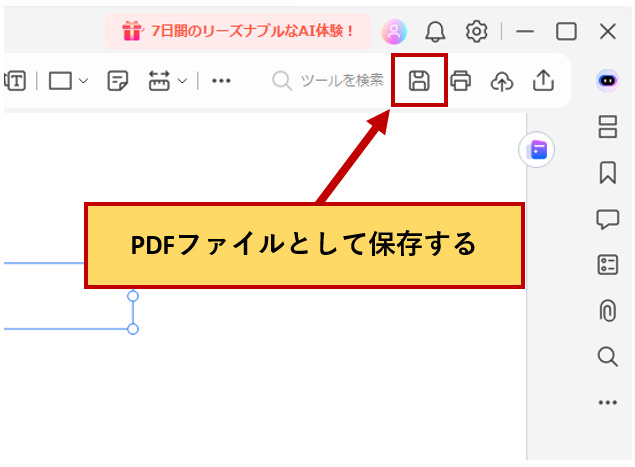The image size is (635, 467).
Task: Open the Search panel in sidebar
Action: [607, 357]
